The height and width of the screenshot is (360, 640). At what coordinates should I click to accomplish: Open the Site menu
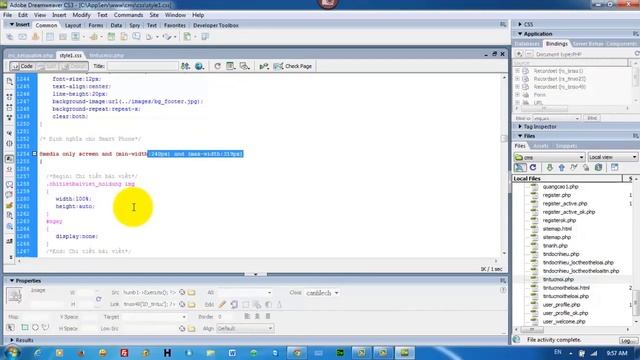154,15
